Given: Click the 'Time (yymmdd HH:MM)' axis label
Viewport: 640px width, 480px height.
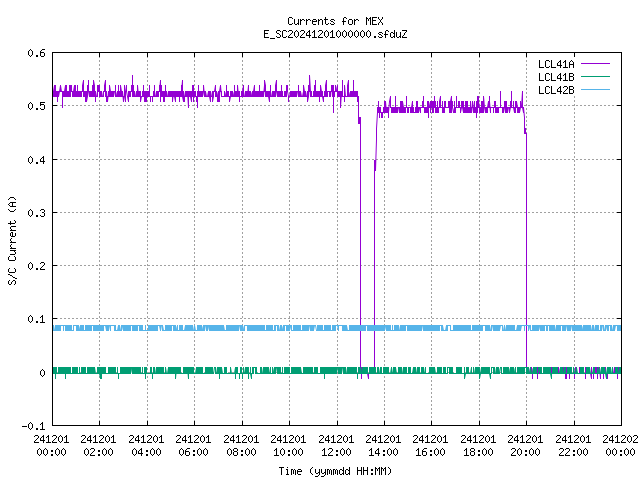Looking at the screenshot, I should 335,471.
